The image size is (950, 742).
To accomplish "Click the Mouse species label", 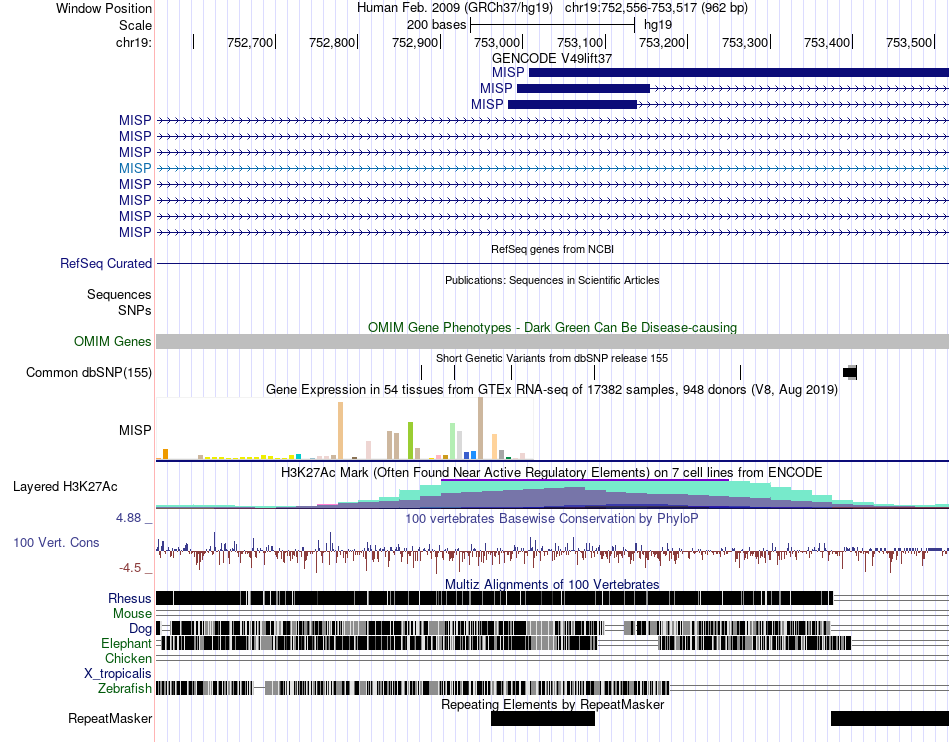I will (x=132, y=614).
